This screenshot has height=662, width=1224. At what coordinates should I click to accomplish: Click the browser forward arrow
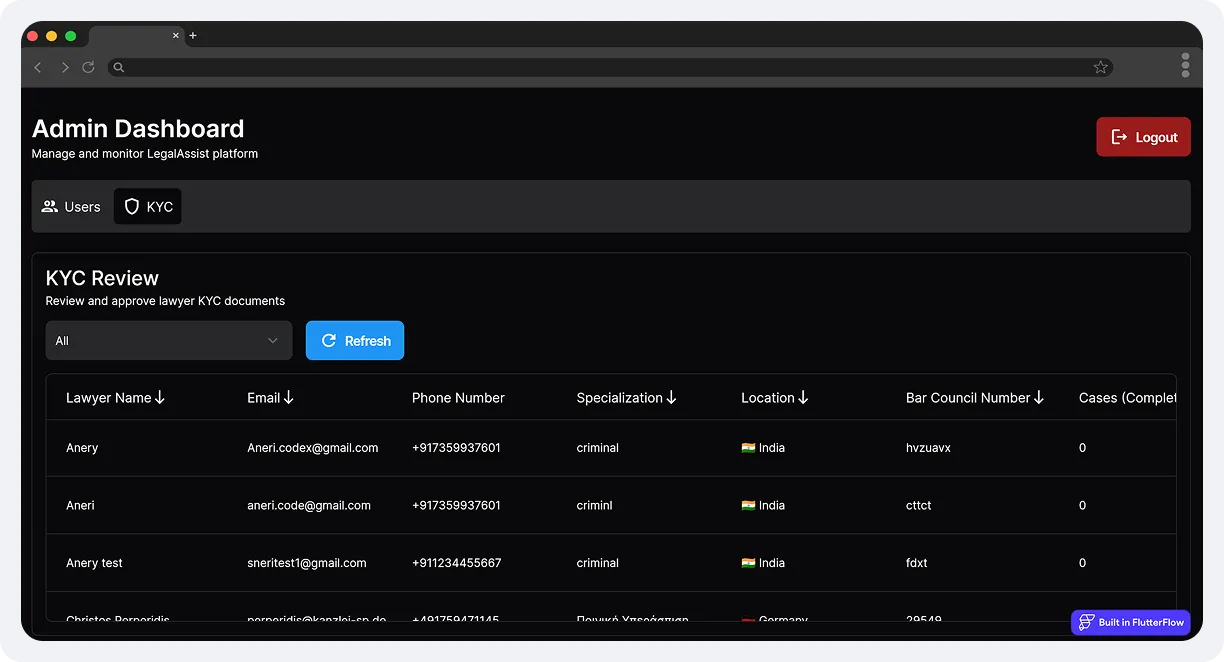(x=65, y=67)
